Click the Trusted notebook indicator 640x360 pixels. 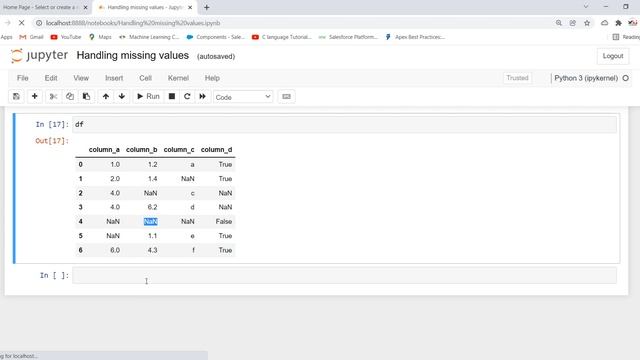tap(517, 78)
